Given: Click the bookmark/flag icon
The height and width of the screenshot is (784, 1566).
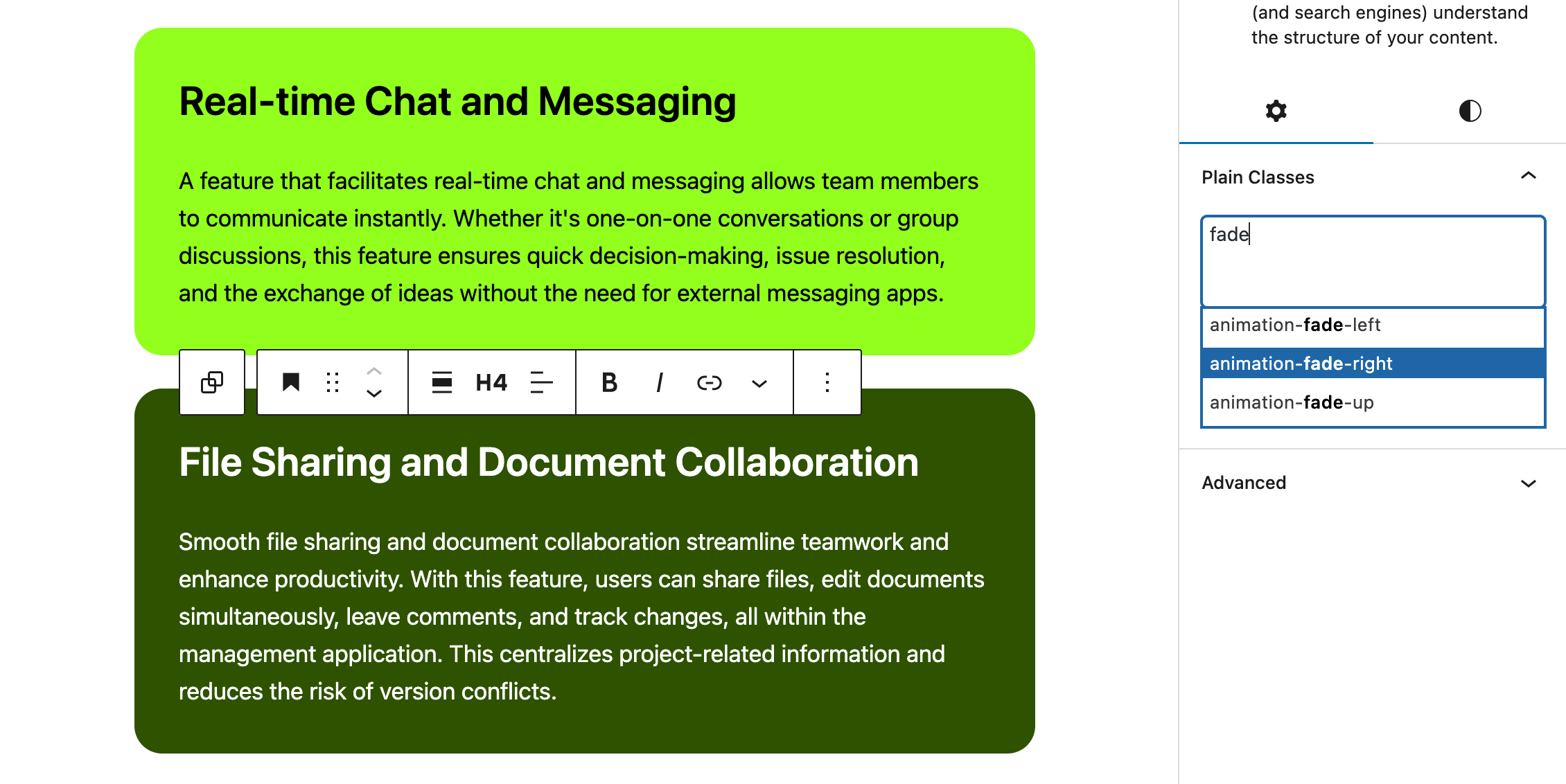Looking at the screenshot, I should (x=290, y=382).
